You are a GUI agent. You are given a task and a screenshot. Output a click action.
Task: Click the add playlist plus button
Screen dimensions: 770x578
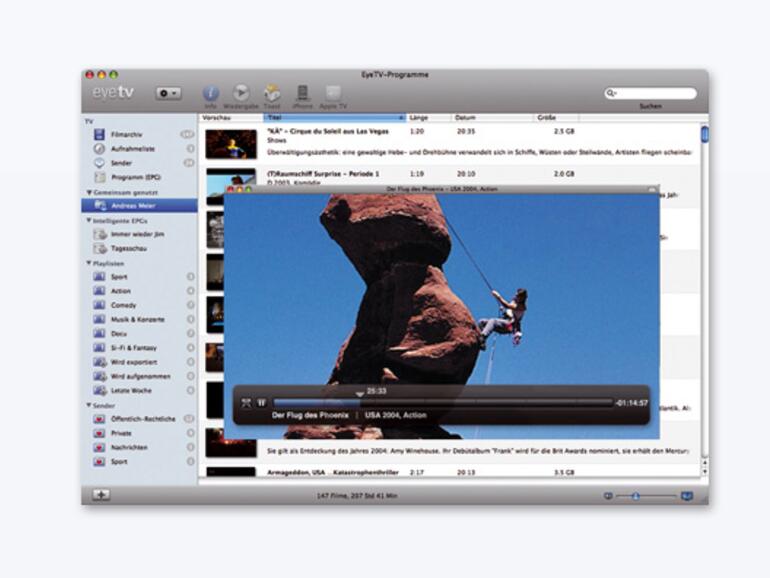coord(101,495)
